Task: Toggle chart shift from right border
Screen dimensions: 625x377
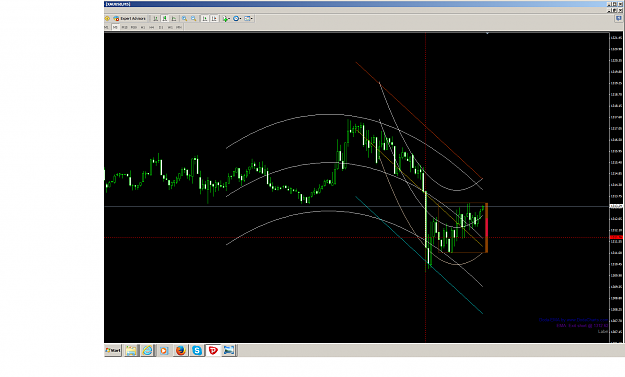Action: point(214,18)
